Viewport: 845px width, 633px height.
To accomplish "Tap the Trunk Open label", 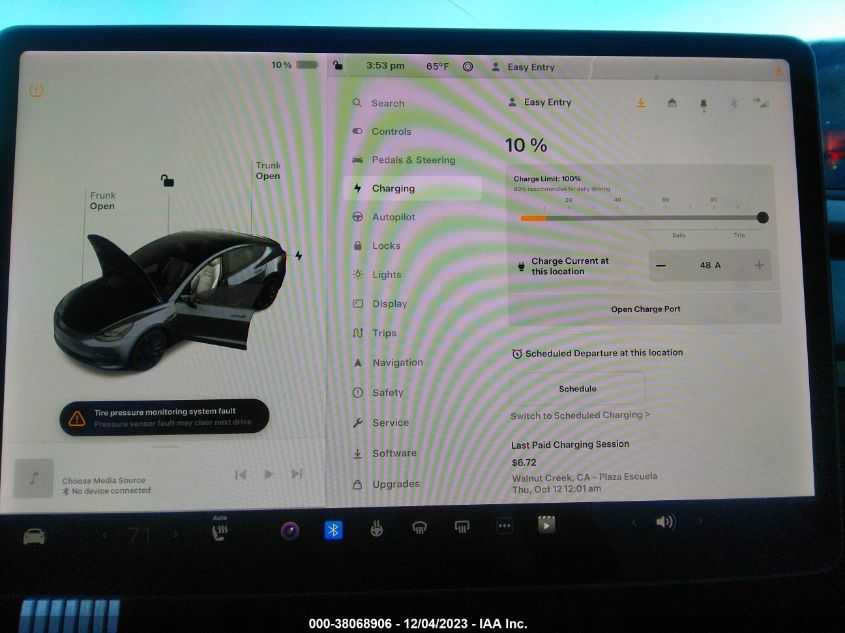I will tap(268, 171).
